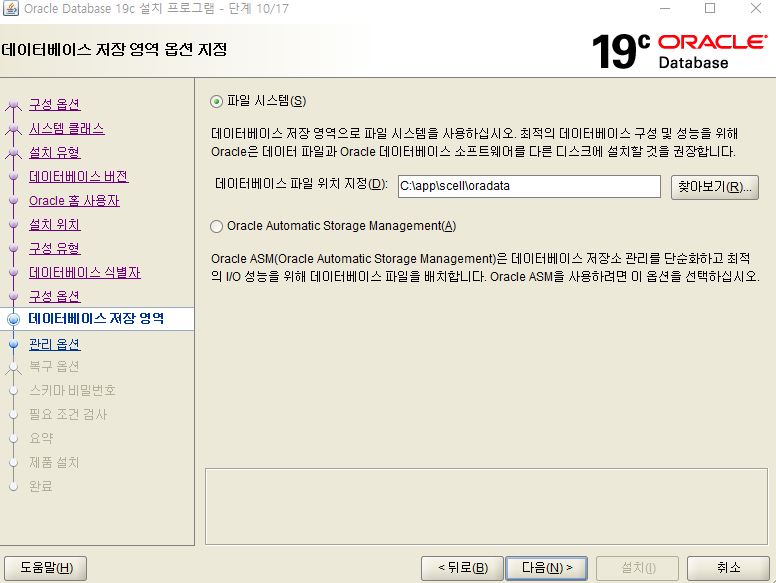This screenshot has width=776, height=583.
Task: Click the disabled 제품 설치 step text
Action: click(54, 462)
